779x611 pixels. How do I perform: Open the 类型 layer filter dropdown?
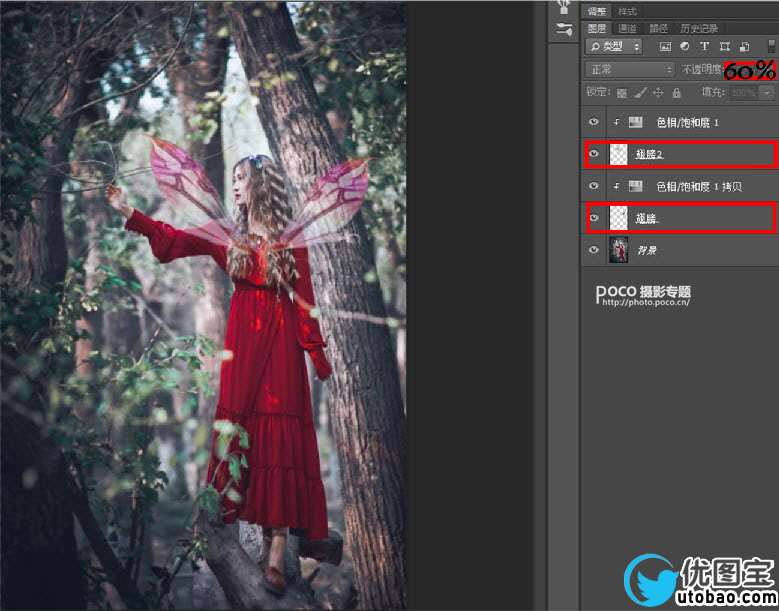tap(614, 47)
